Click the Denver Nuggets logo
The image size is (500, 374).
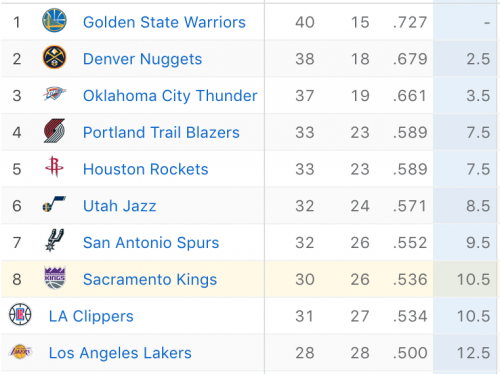pos(54,57)
